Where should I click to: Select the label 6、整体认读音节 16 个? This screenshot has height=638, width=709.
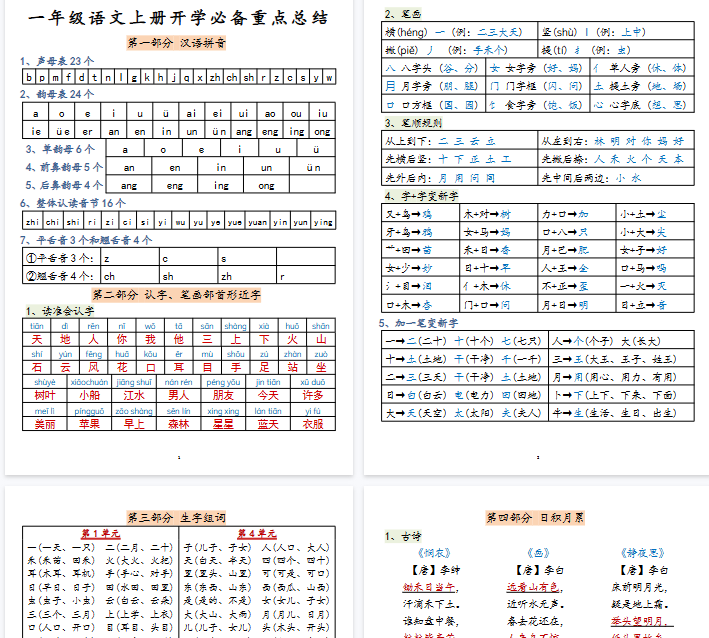coord(73,203)
